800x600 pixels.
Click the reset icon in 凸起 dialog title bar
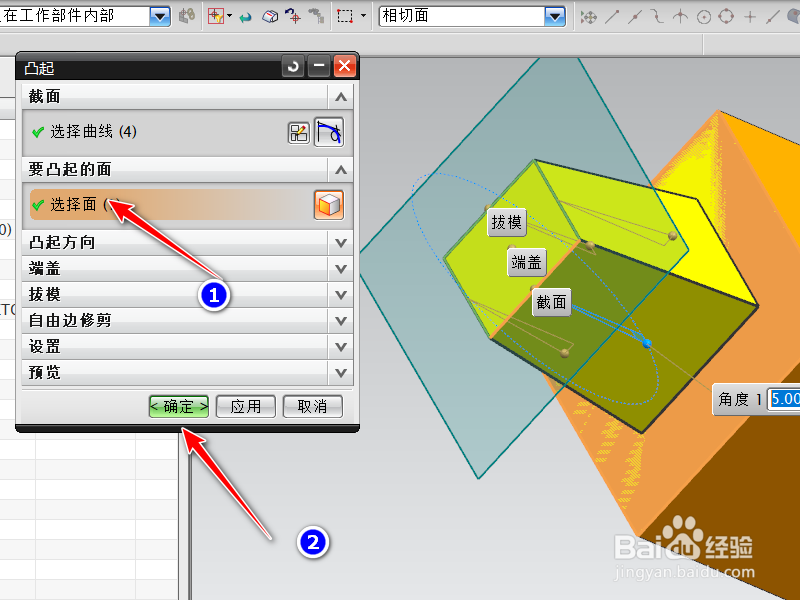tap(293, 66)
